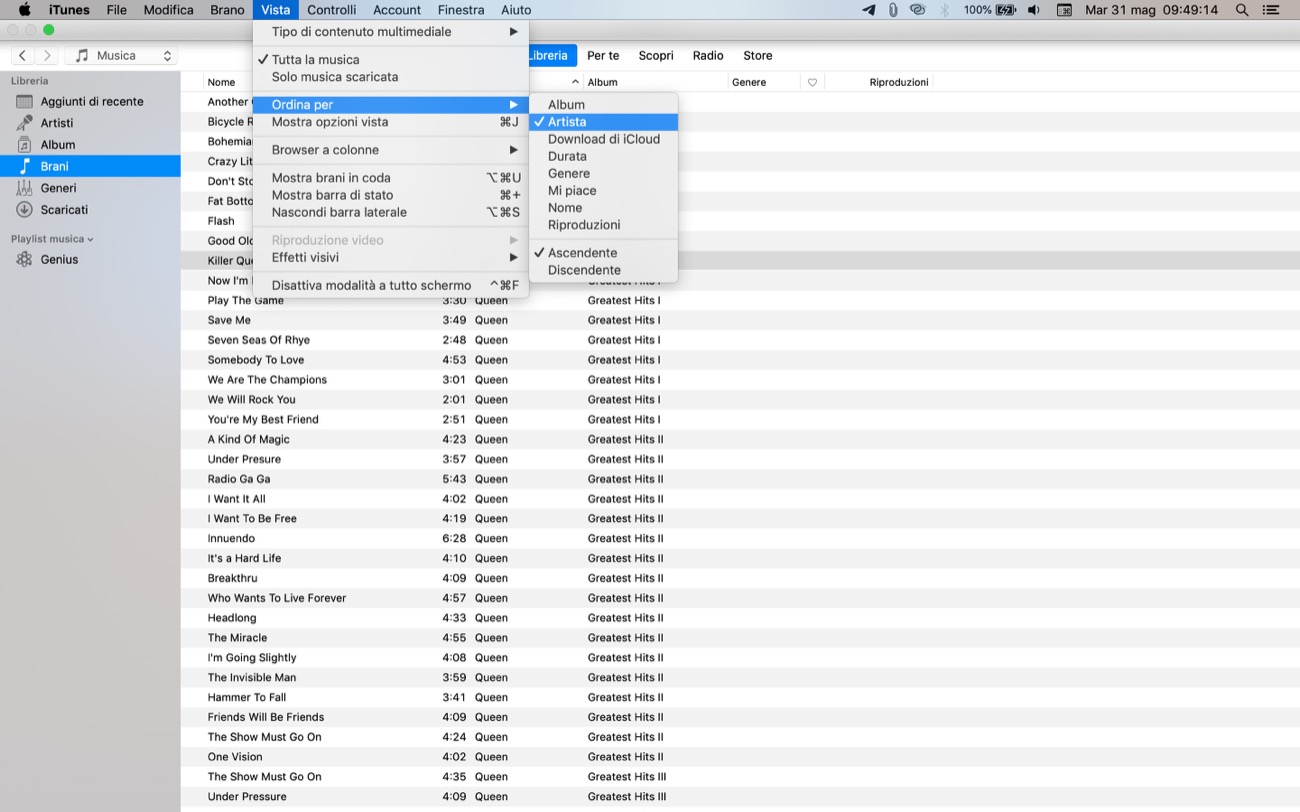This screenshot has width=1300, height=812.
Task: Select Brani in the sidebar
Action: [x=90, y=166]
